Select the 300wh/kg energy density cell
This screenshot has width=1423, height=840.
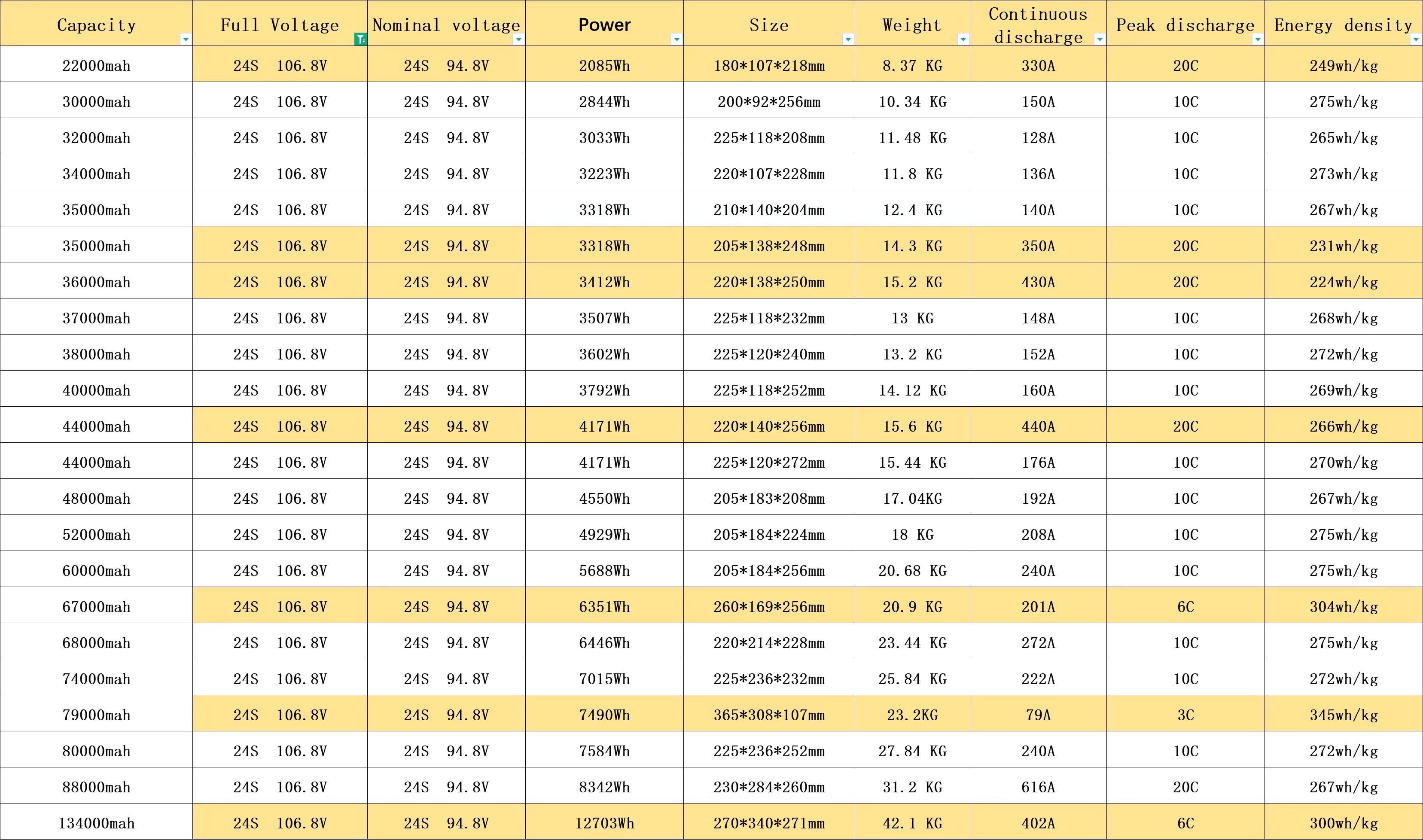(1344, 822)
